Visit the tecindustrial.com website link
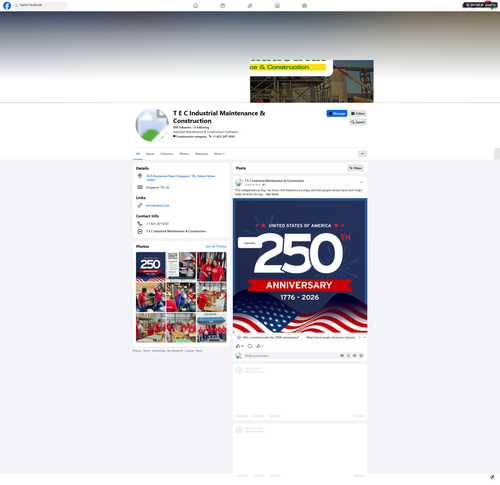500x485 pixels. pos(158,205)
